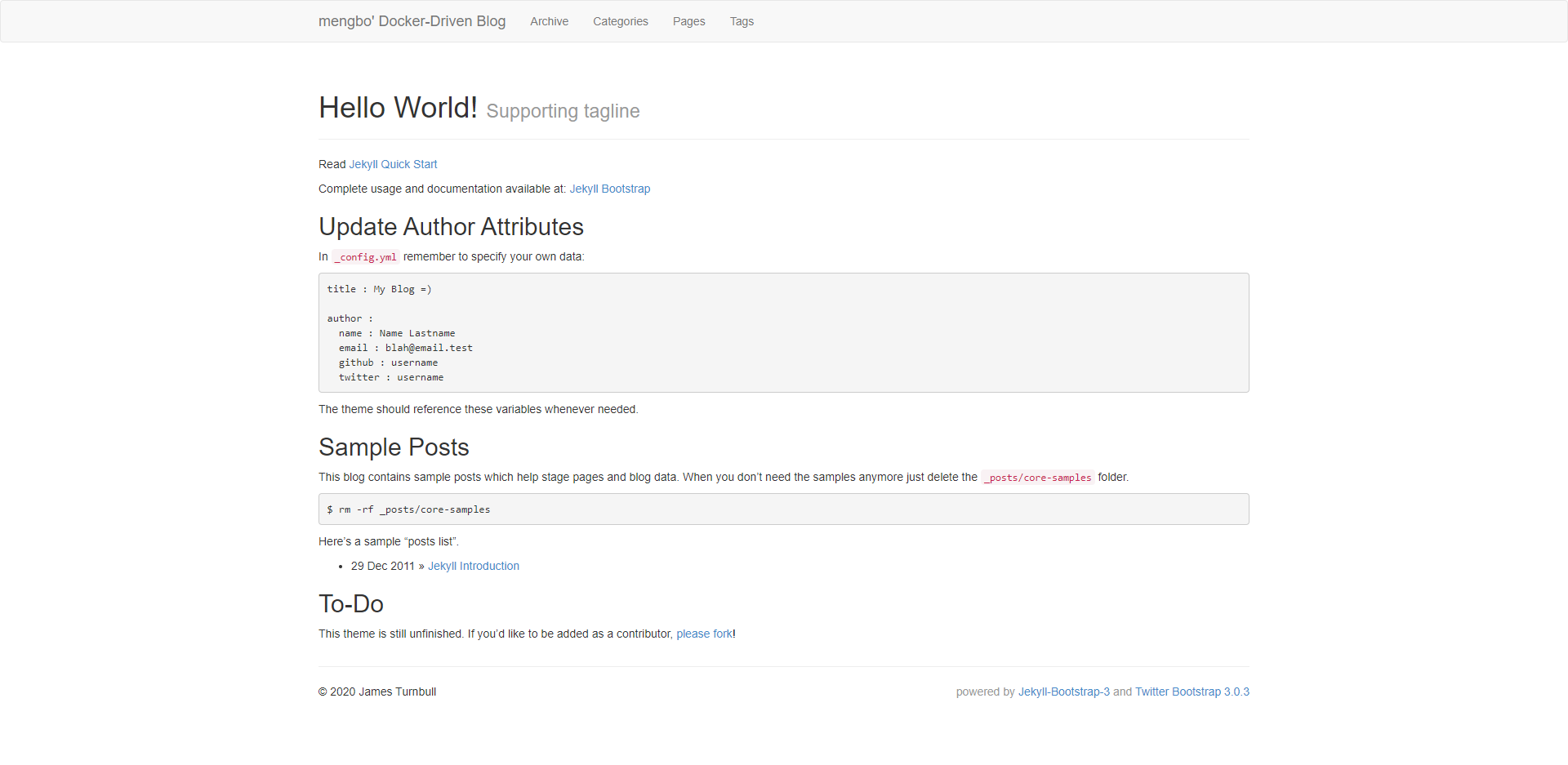Click the 'Here's a sample posts list' text
Screen dimensions: 1568x765
pyautogui.click(x=389, y=541)
